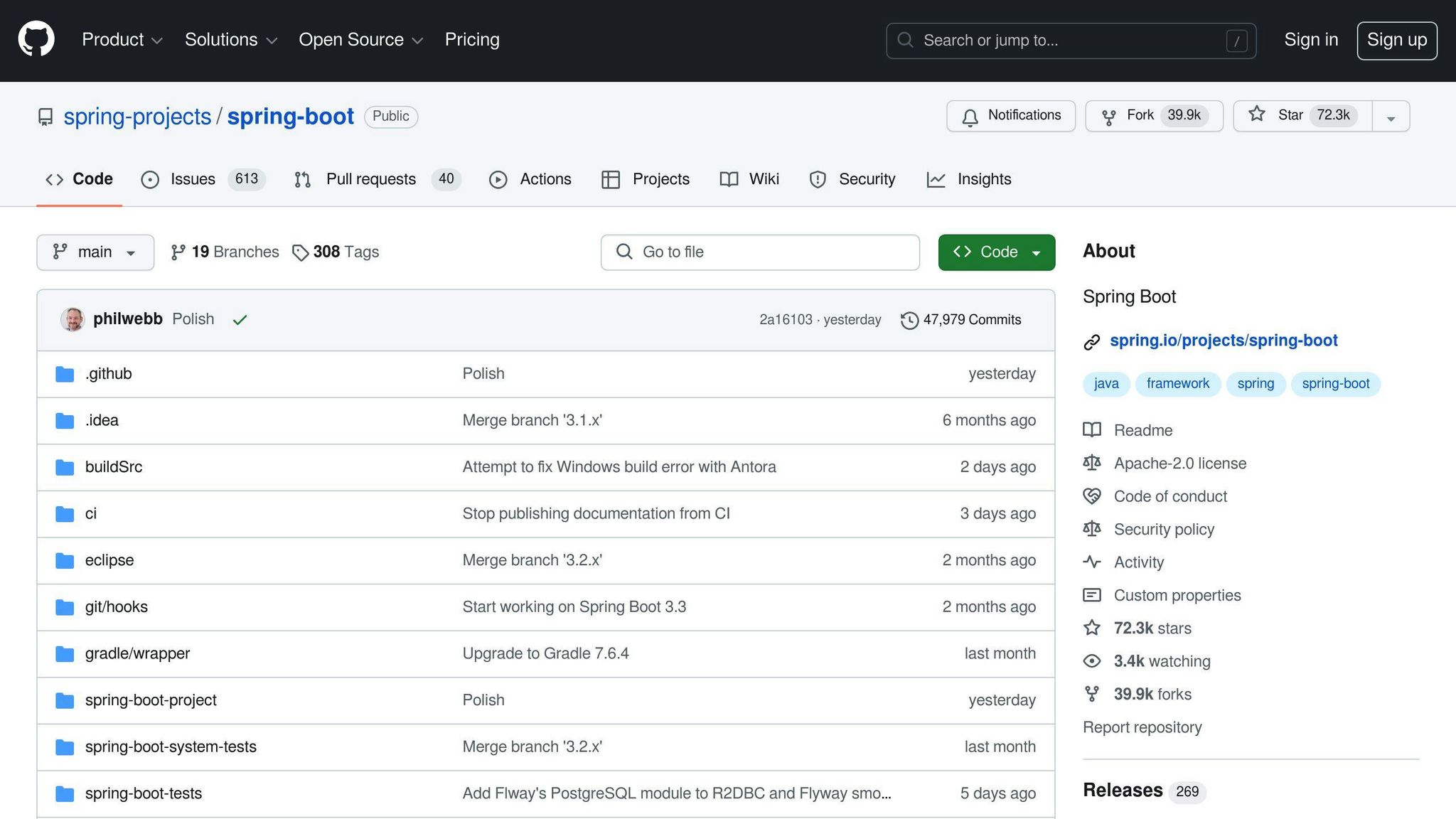Click the Security shield icon

818,179
